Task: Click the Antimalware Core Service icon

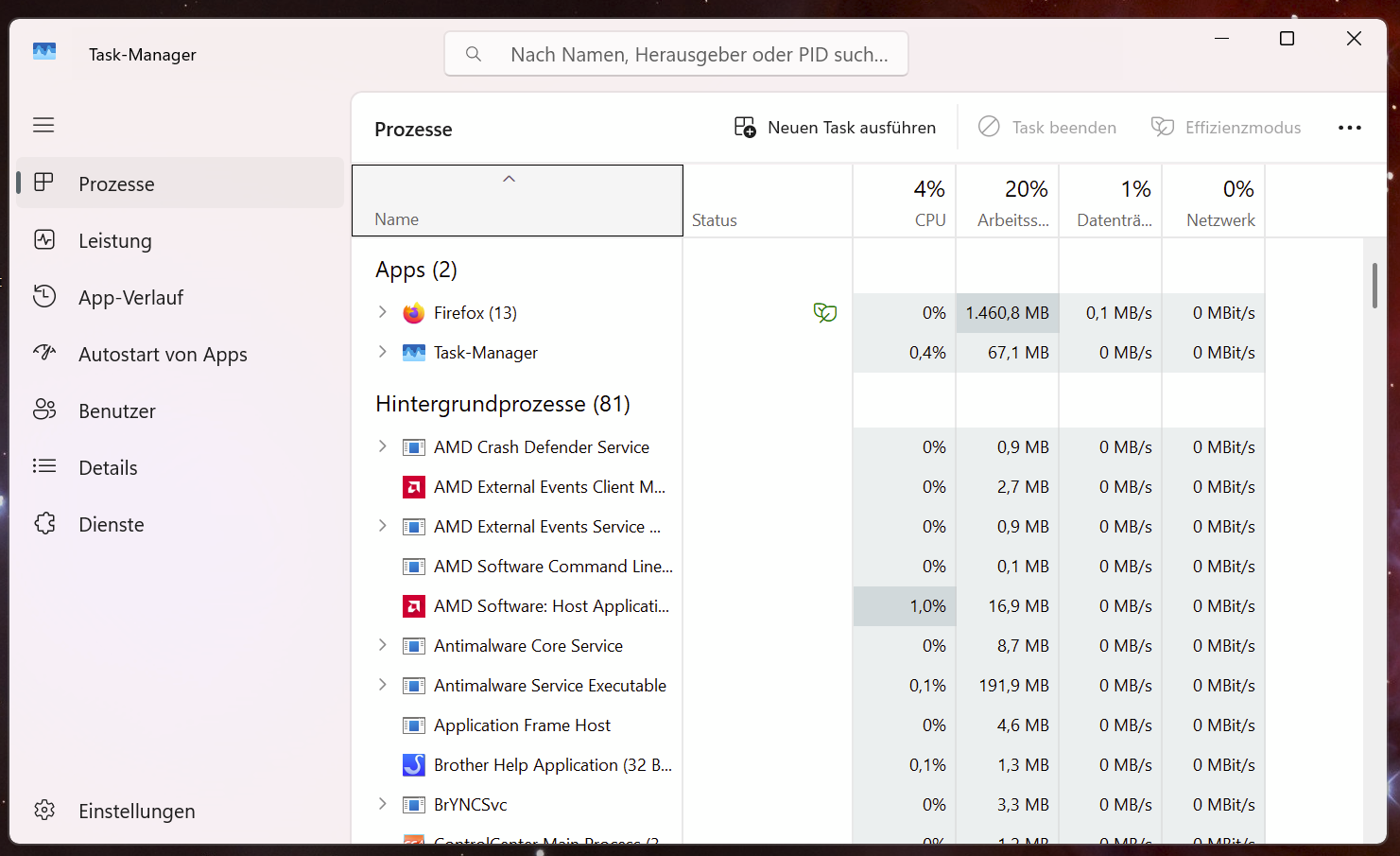Action: pyautogui.click(x=413, y=646)
